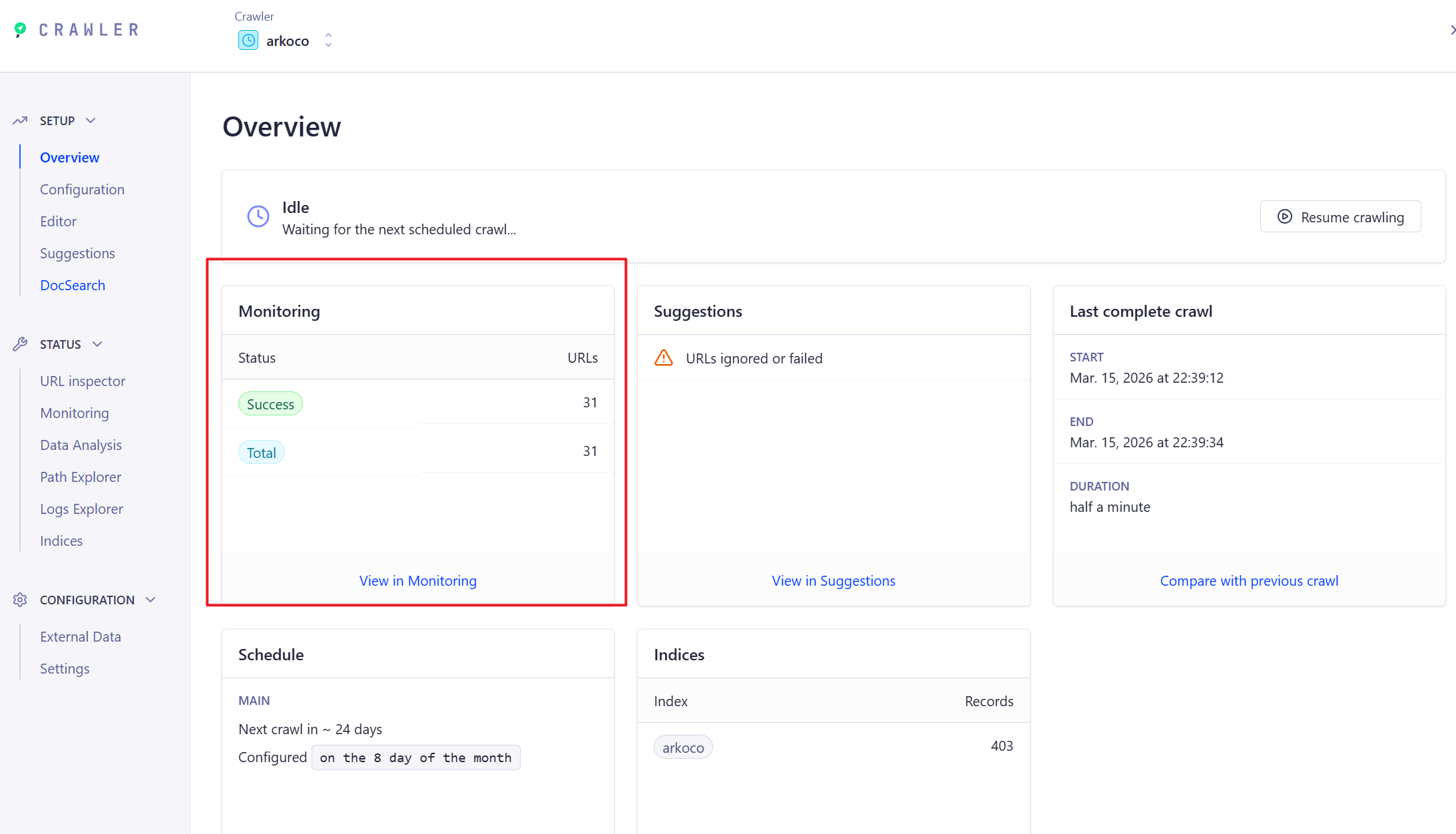The image size is (1456, 834).
Task: Collapse the SETUP section chevron
Action: 91,120
